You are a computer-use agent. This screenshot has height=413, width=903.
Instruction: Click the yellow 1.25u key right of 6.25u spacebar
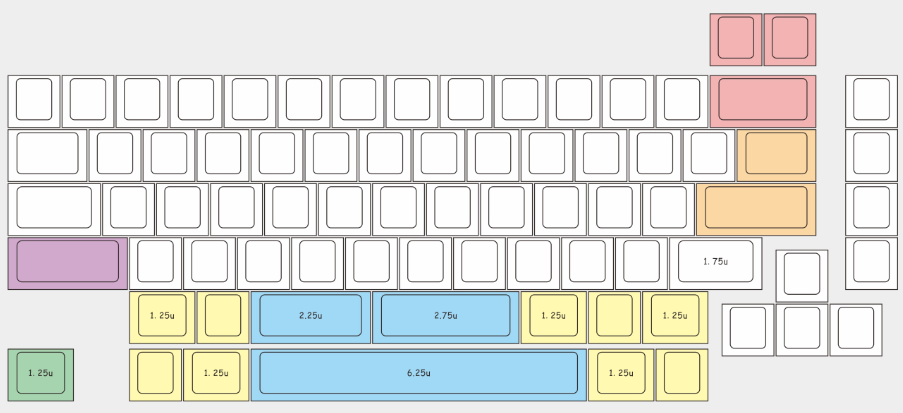pos(621,374)
